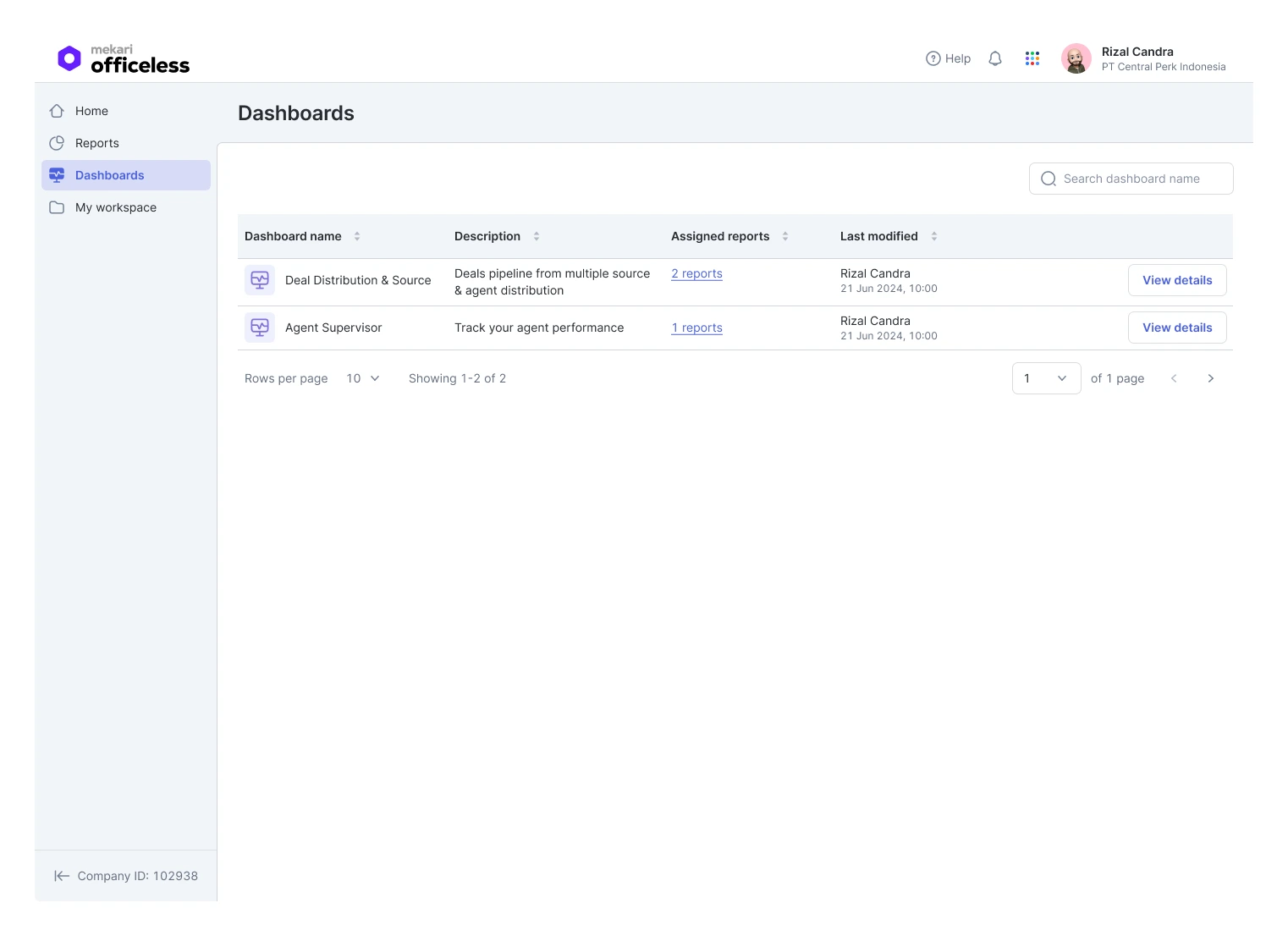Image resolution: width=1288 pixels, height=936 pixels.
Task: View details for Agent Supervisor
Action: point(1177,328)
